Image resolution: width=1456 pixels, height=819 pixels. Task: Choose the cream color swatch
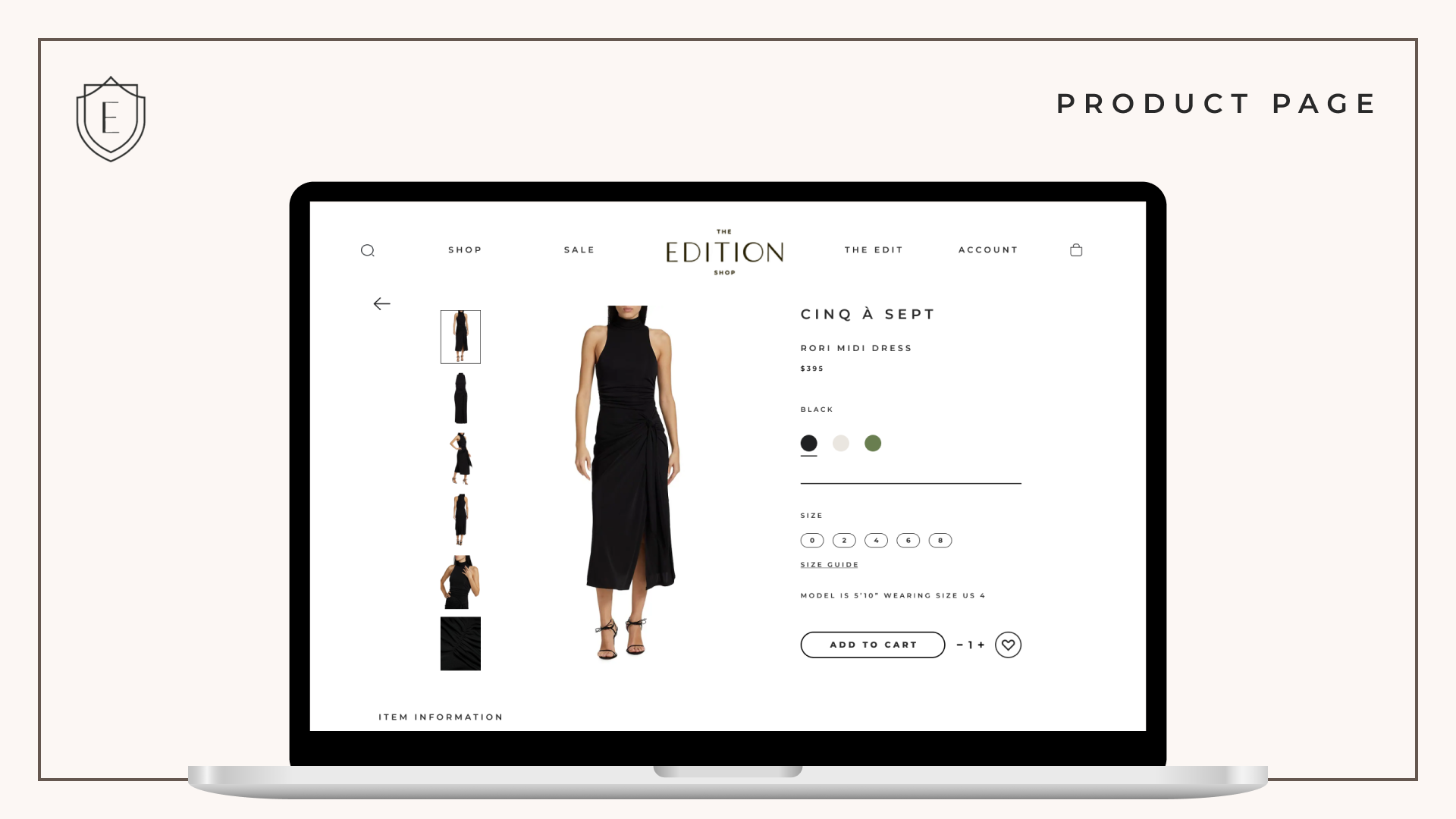click(x=841, y=443)
